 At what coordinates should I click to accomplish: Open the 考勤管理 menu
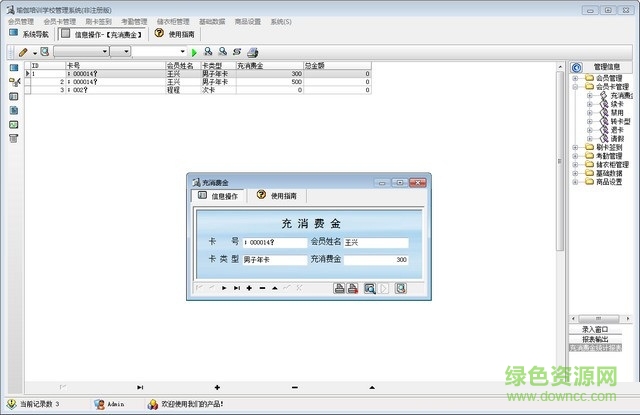coord(134,22)
